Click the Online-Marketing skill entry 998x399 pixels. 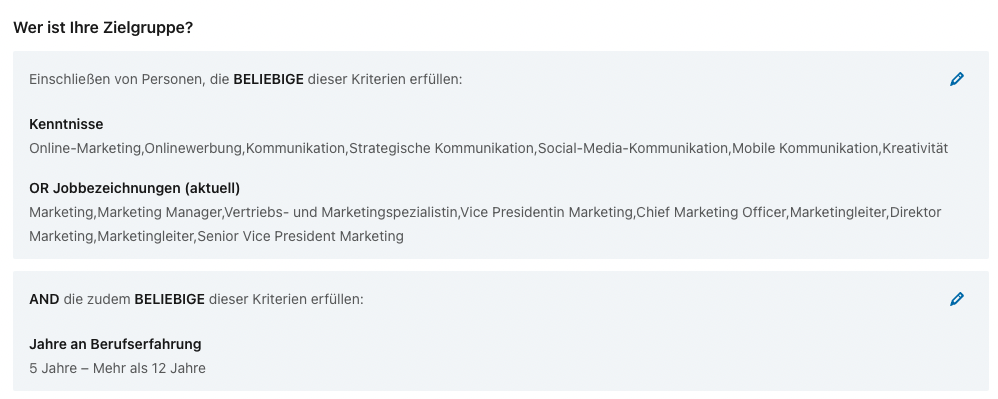[x=85, y=148]
